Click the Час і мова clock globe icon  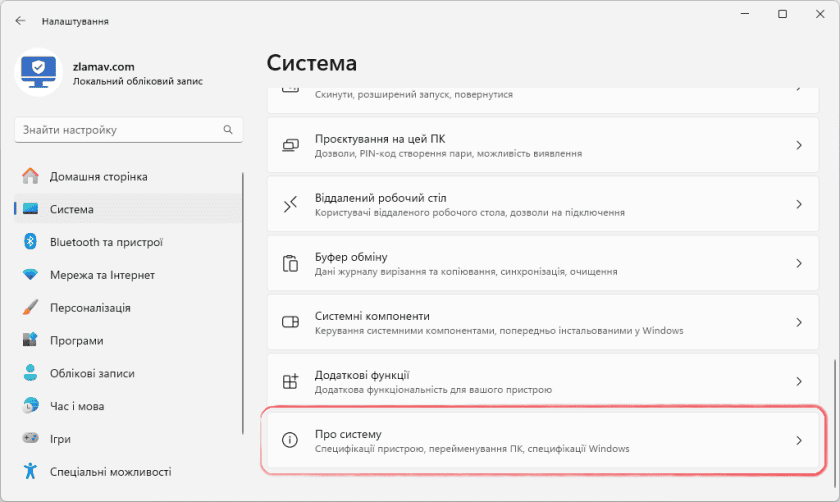(31, 406)
